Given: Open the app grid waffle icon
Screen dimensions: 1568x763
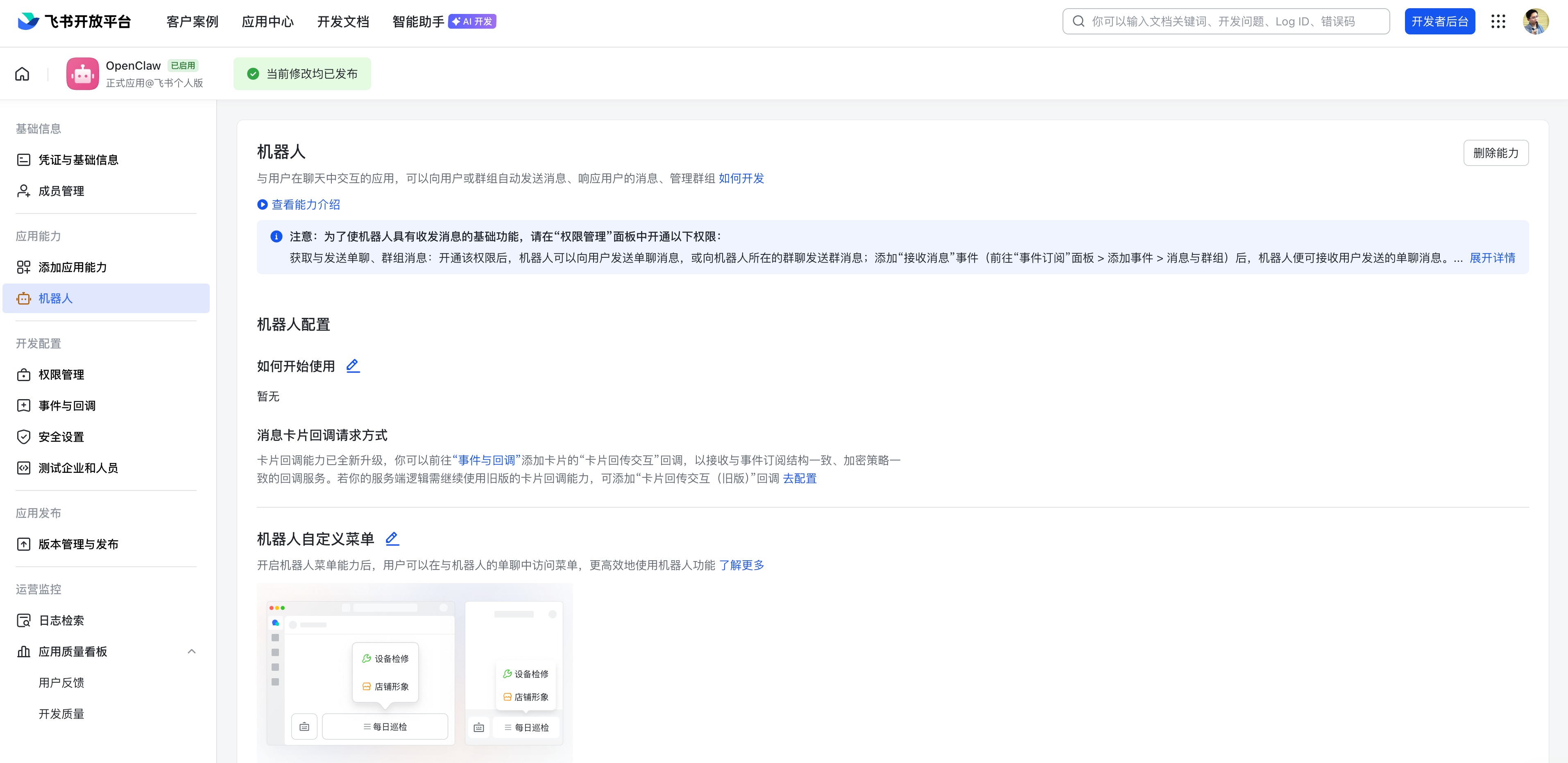Looking at the screenshot, I should (x=1499, y=21).
